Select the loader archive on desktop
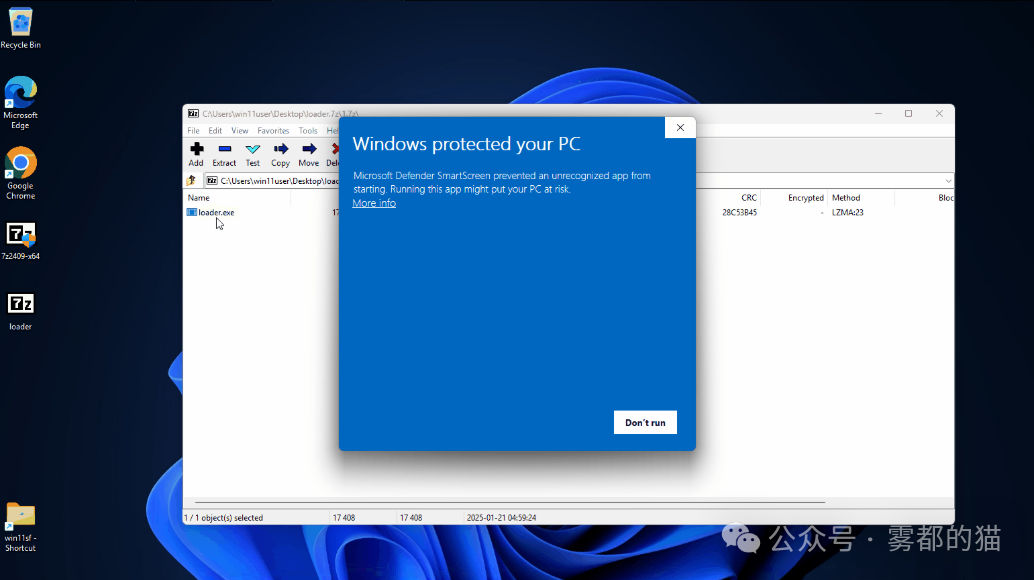The height and width of the screenshot is (580, 1034). pos(20,311)
